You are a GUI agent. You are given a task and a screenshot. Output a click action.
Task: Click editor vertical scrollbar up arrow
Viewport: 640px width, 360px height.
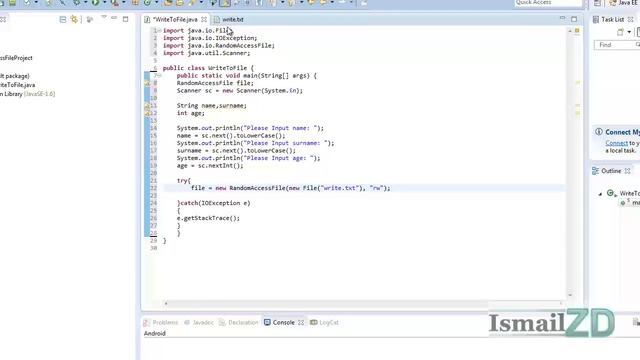pos(570,31)
